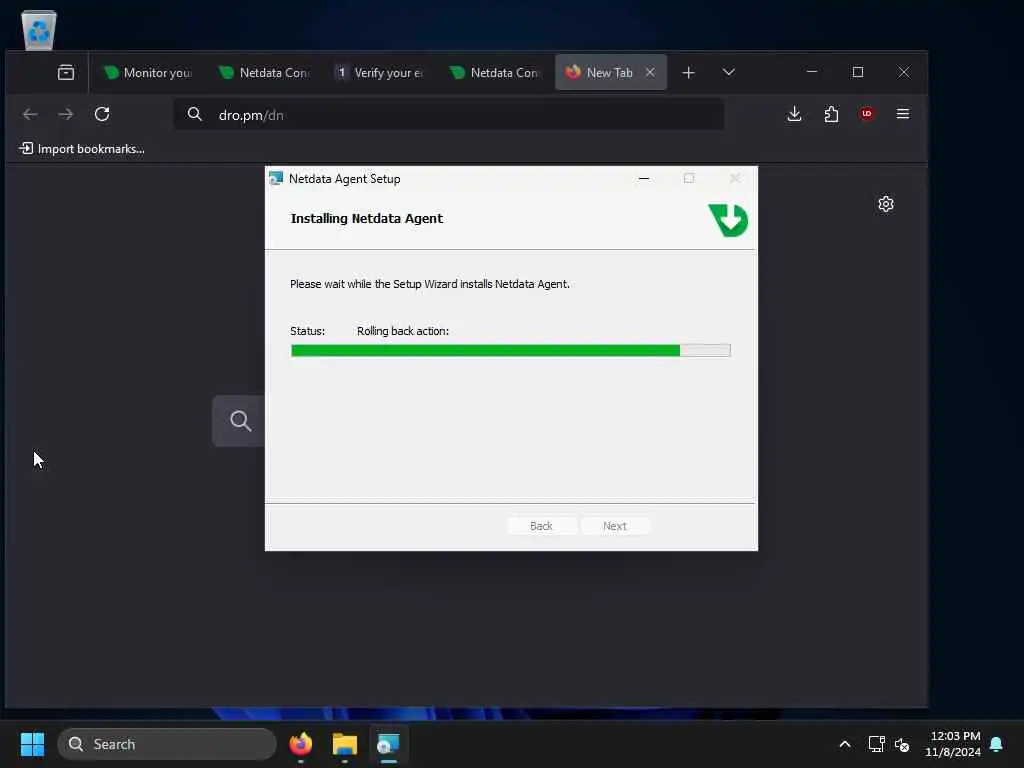Viewport: 1024px width, 768px height.
Task: Go forward with the browser forward arrow
Action: [x=66, y=114]
